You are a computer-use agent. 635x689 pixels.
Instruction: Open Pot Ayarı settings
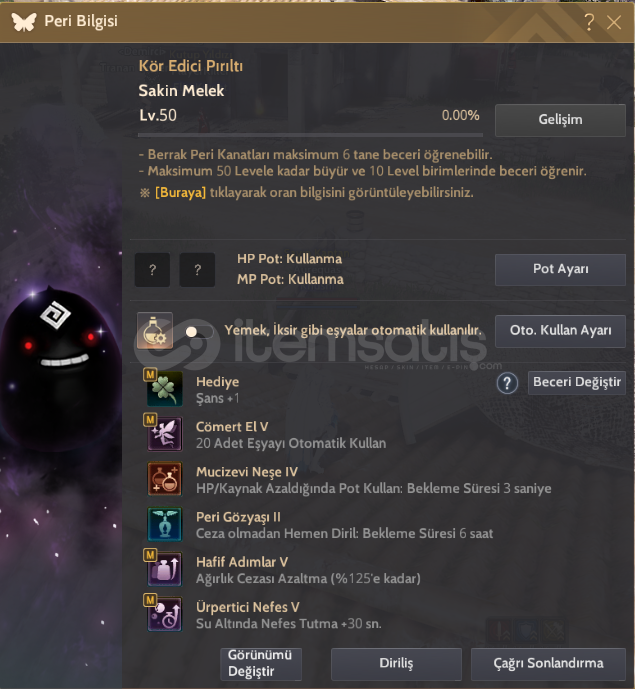[x=560, y=269]
